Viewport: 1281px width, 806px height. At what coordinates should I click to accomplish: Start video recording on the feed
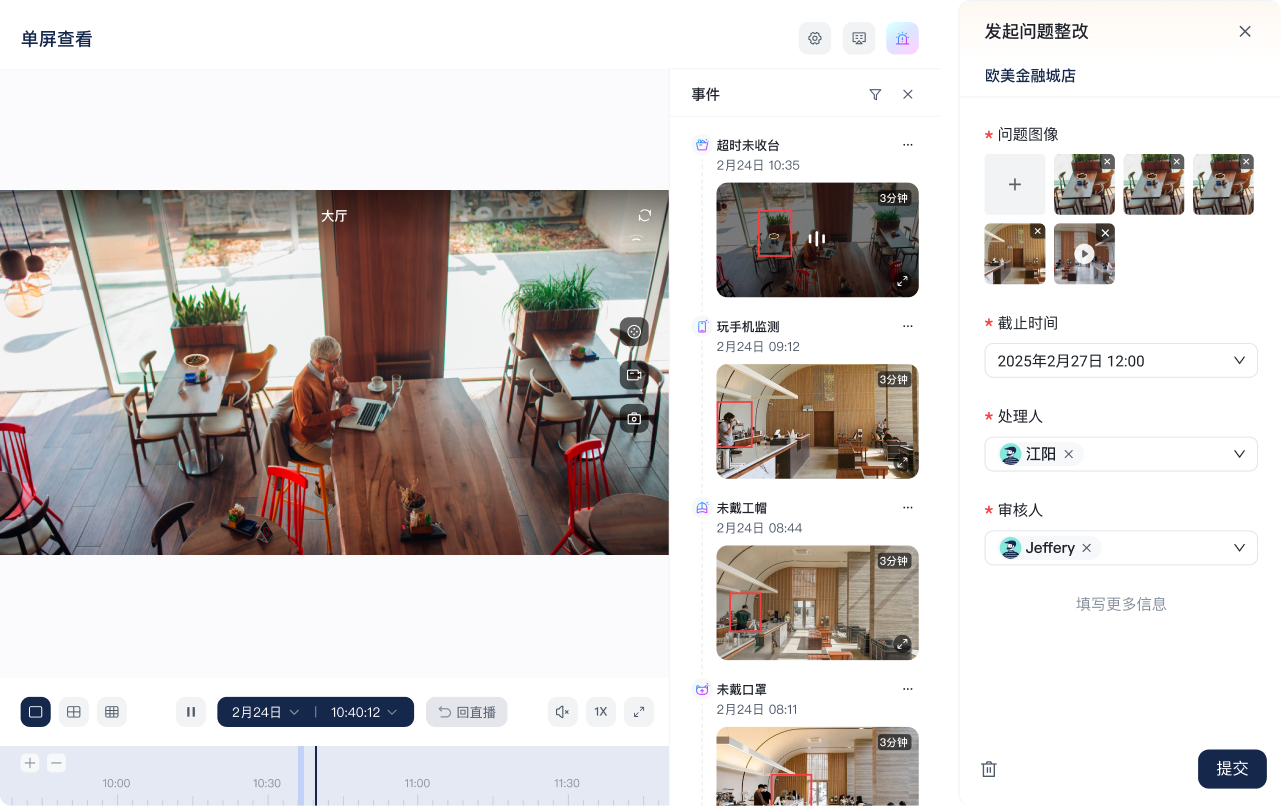634,375
